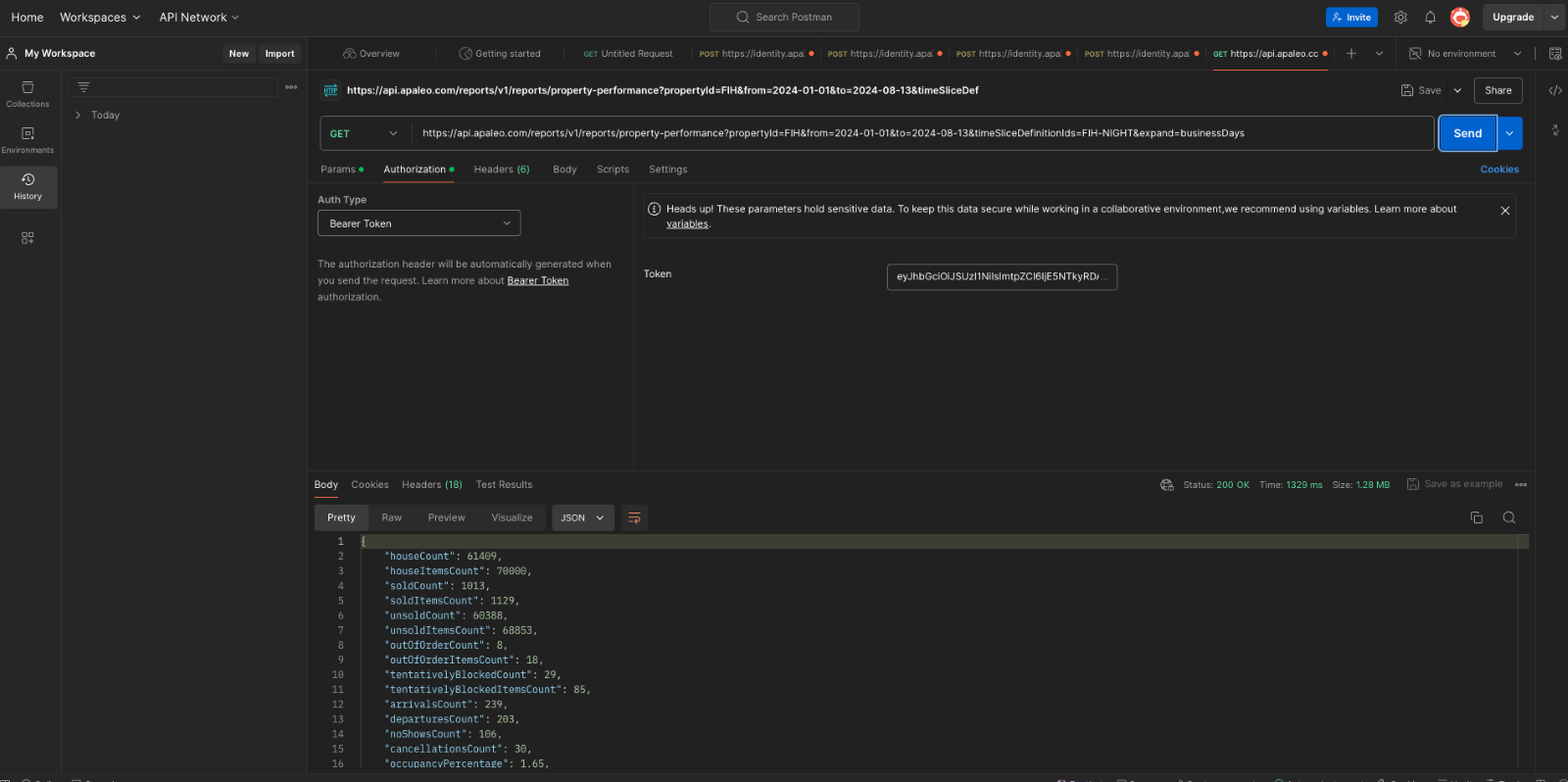Image resolution: width=1568 pixels, height=782 pixels.
Task: Open the environment quick look icon
Action: tap(1555, 53)
